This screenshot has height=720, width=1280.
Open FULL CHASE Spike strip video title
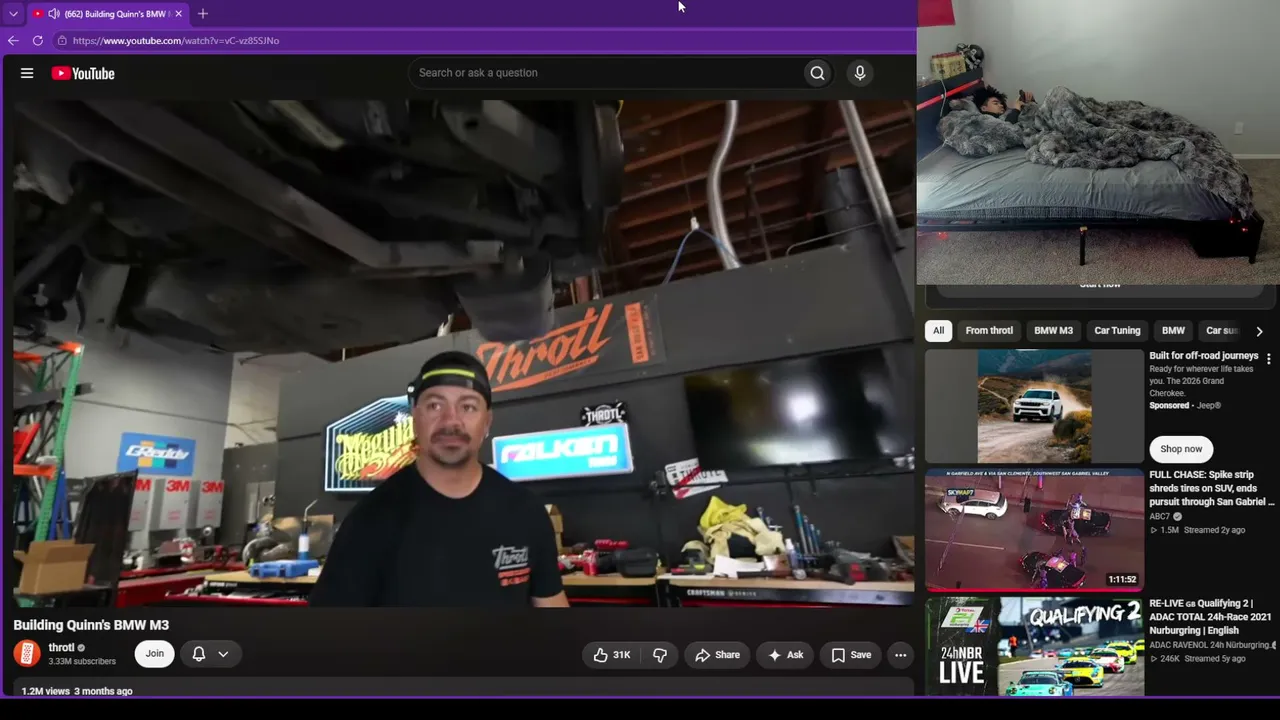coord(1212,488)
